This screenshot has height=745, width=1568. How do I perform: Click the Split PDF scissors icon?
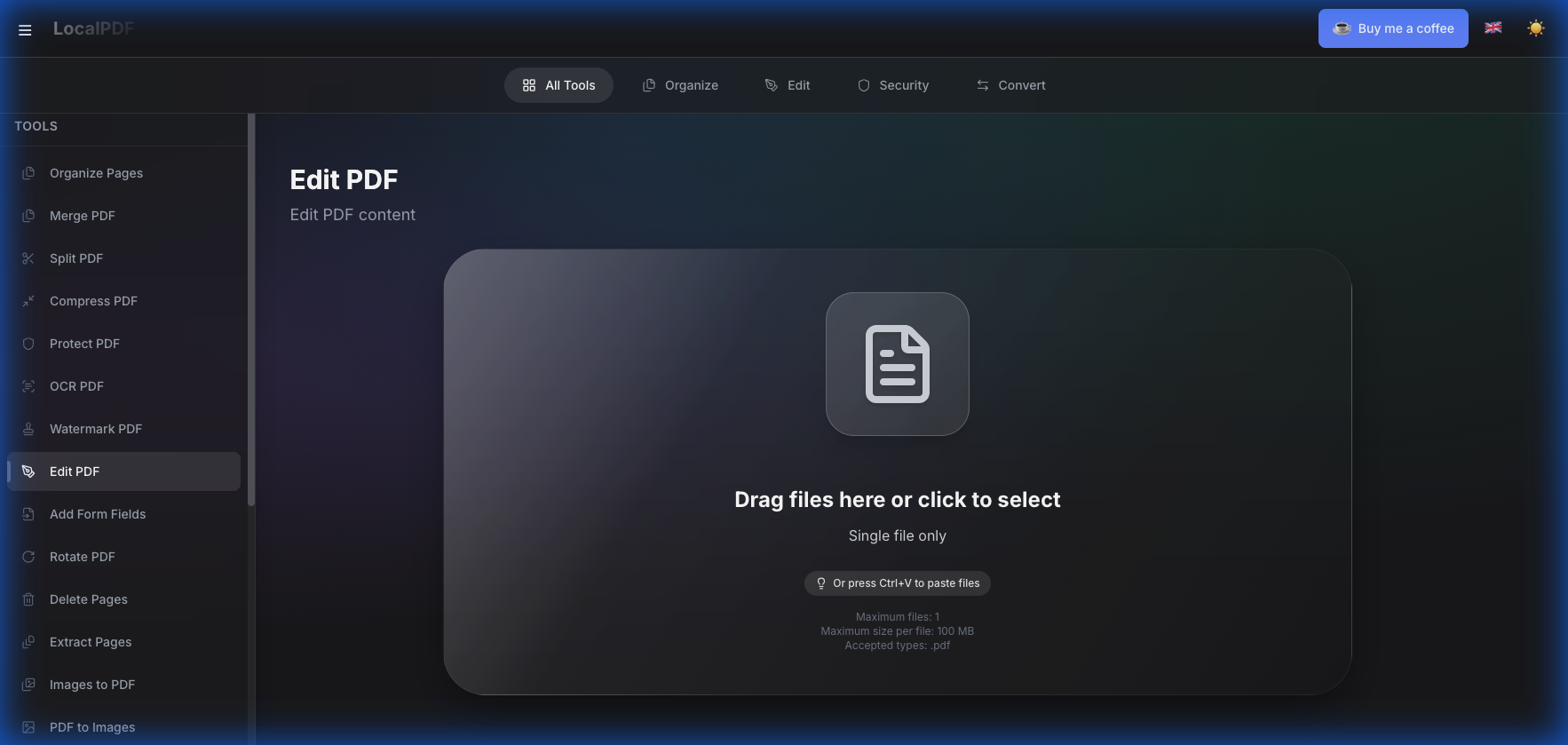(x=28, y=258)
